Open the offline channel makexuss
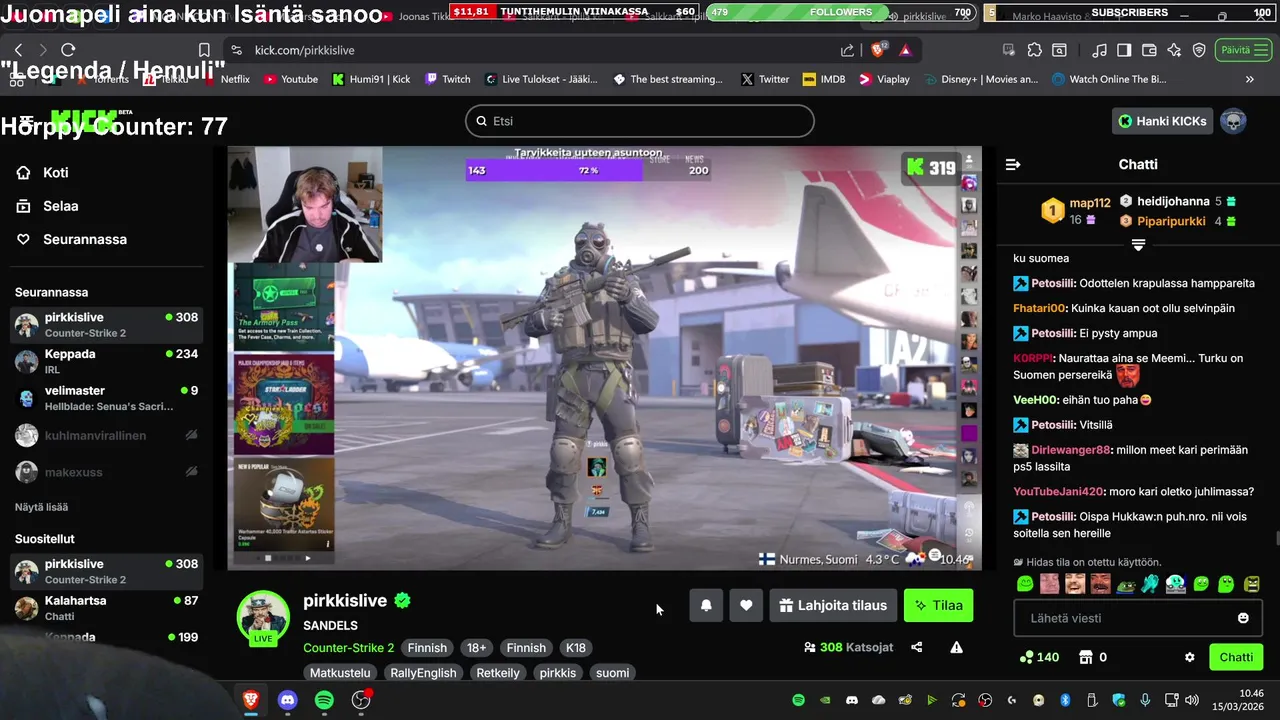The width and height of the screenshot is (1280, 720). coord(107,472)
